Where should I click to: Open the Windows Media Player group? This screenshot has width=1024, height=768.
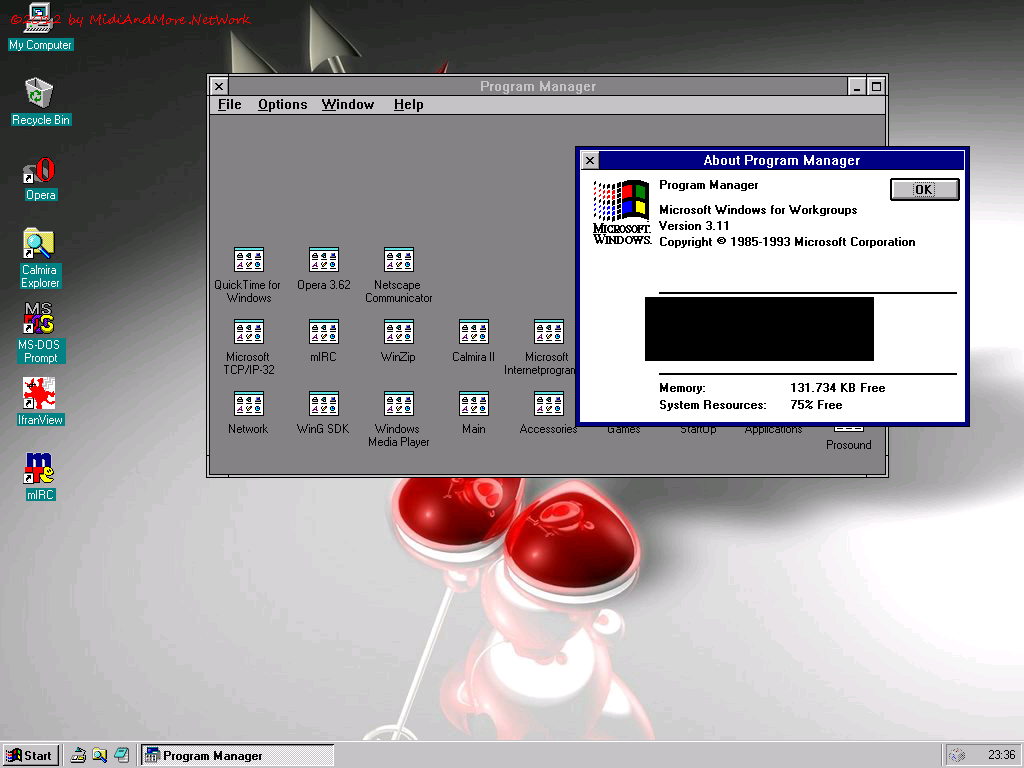click(398, 404)
